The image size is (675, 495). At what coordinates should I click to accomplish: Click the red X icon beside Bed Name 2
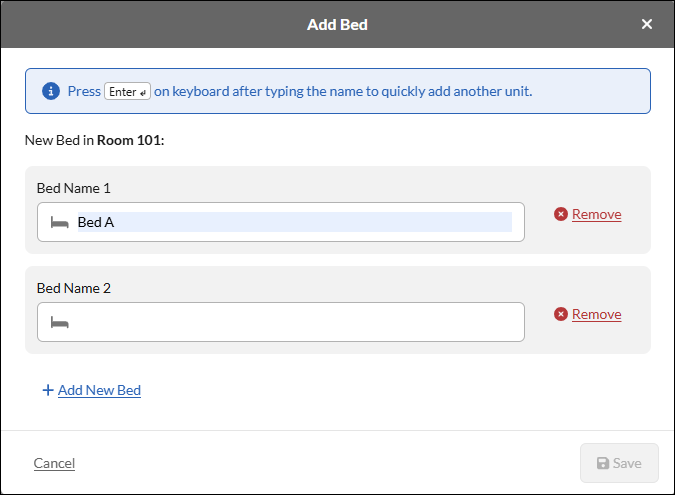pyautogui.click(x=560, y=314)
